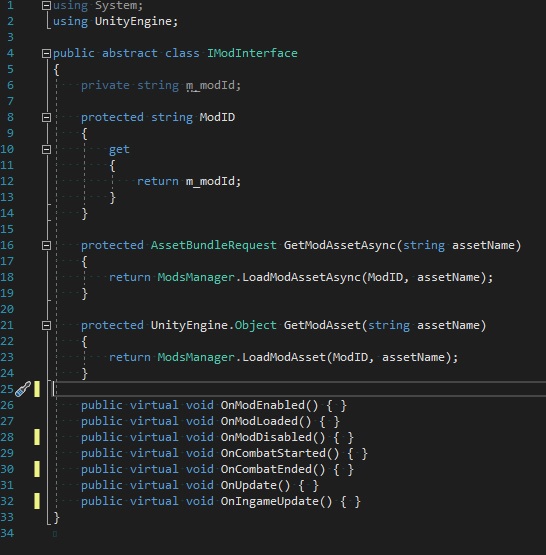
Task: Collapse the ModID property block
Action: click(46, 118)
